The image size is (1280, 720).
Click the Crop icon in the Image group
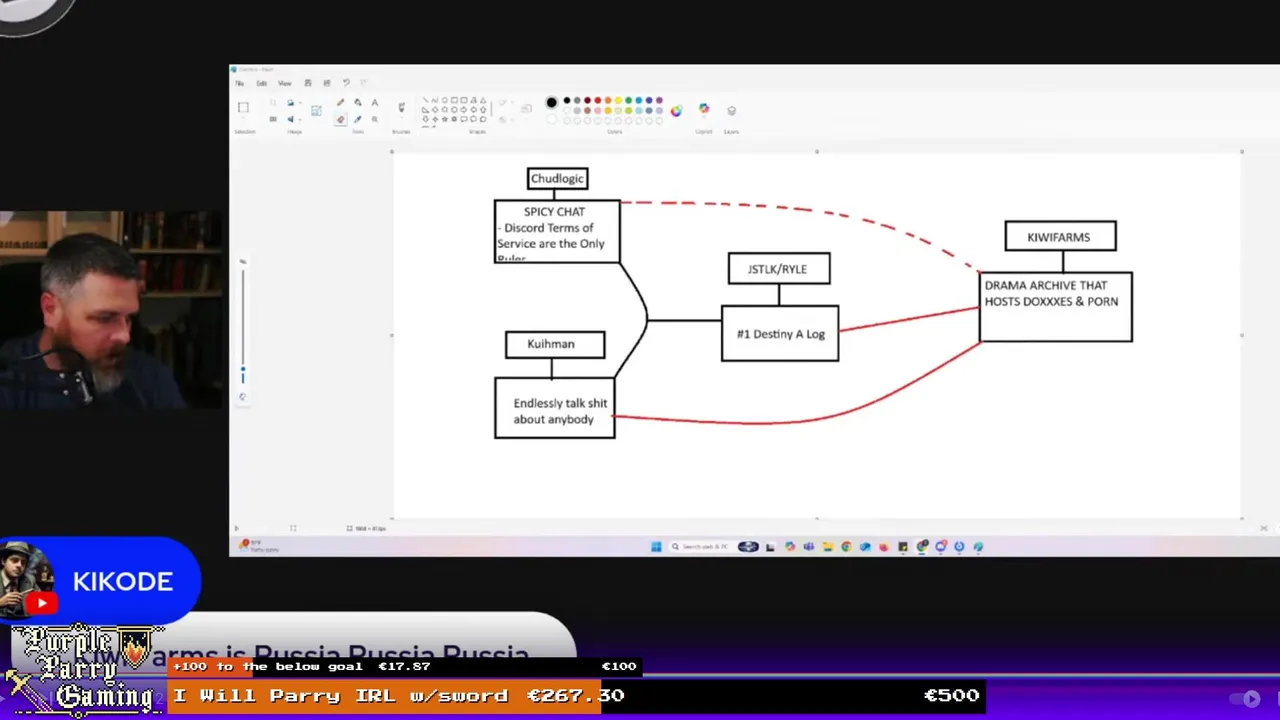coord(273,102)
